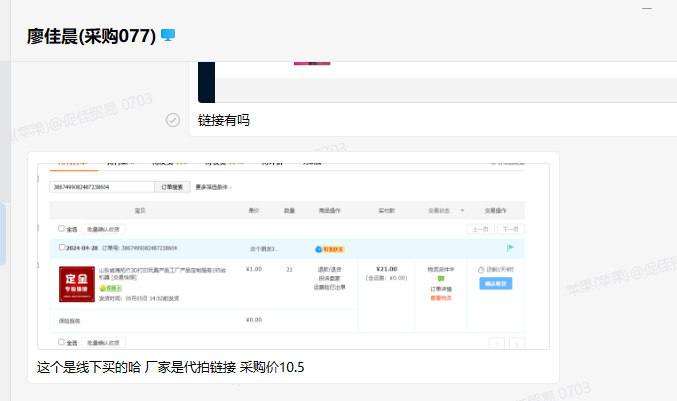Tick the upper 全选 select-all checkbox

[x=61, y=229]
